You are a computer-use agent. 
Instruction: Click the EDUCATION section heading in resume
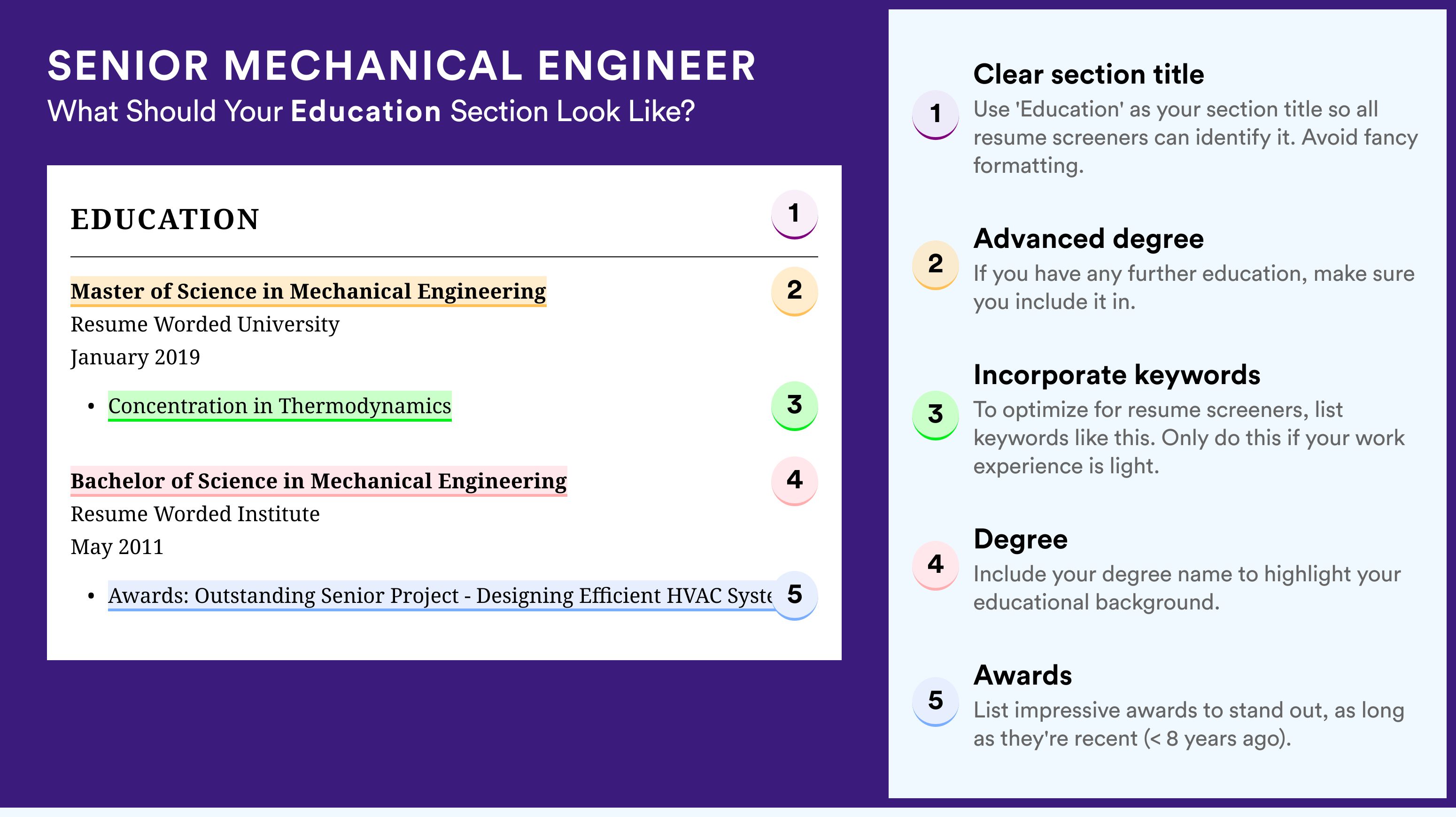pos(165,219)
